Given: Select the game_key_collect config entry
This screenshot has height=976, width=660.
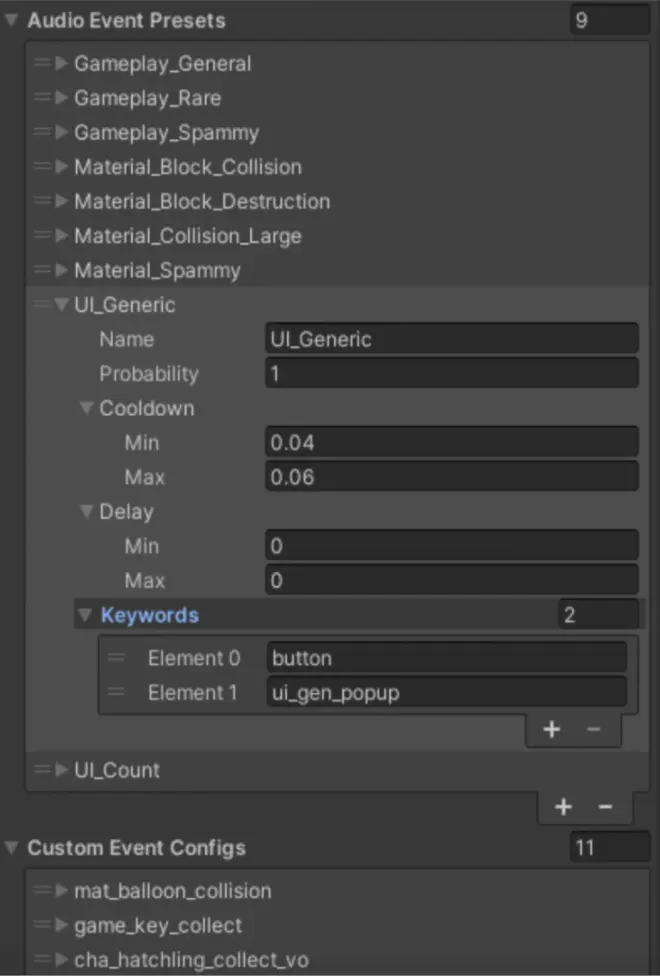Looking at the screenshot, I should coord(158,925).
